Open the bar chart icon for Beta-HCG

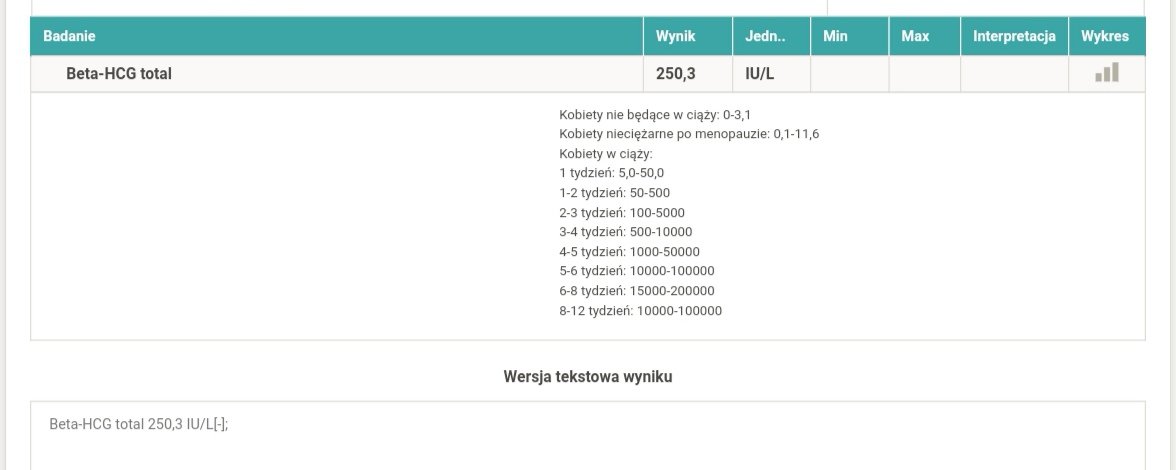click(1106, 73)
